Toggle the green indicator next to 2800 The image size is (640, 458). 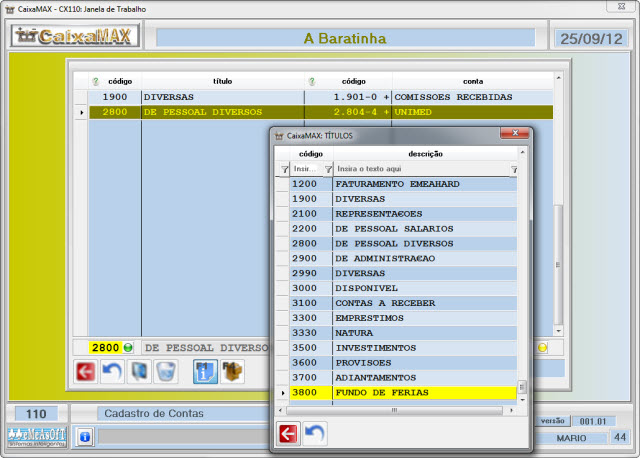pyautogui.click(x=129, y=347)
